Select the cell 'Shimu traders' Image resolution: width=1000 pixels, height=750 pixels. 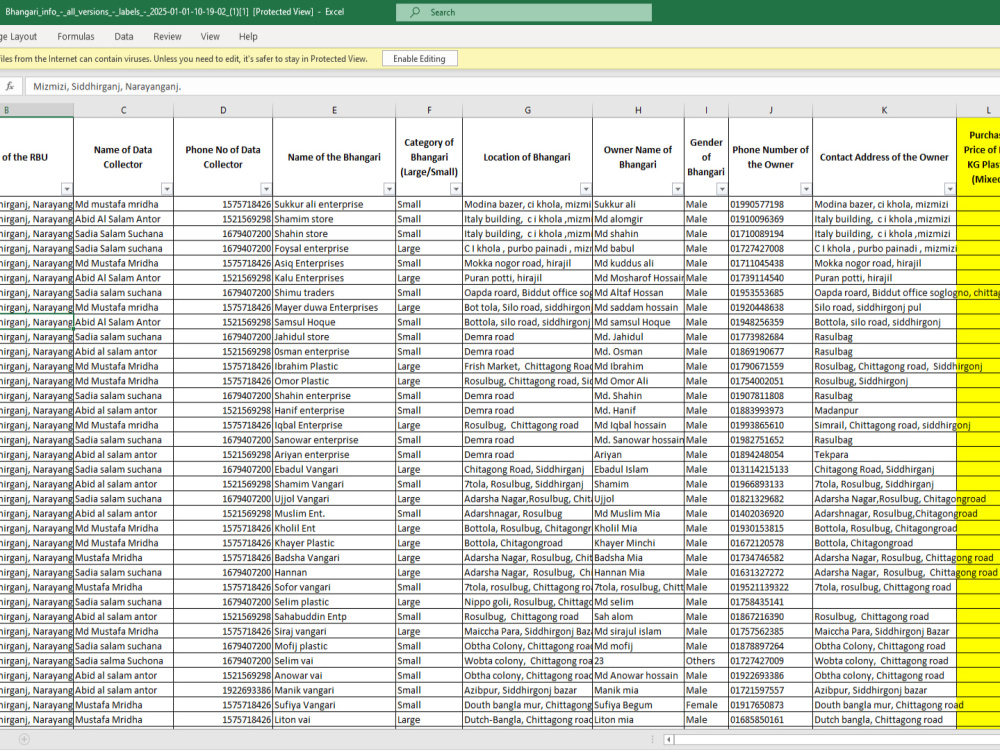coord(334,293)
